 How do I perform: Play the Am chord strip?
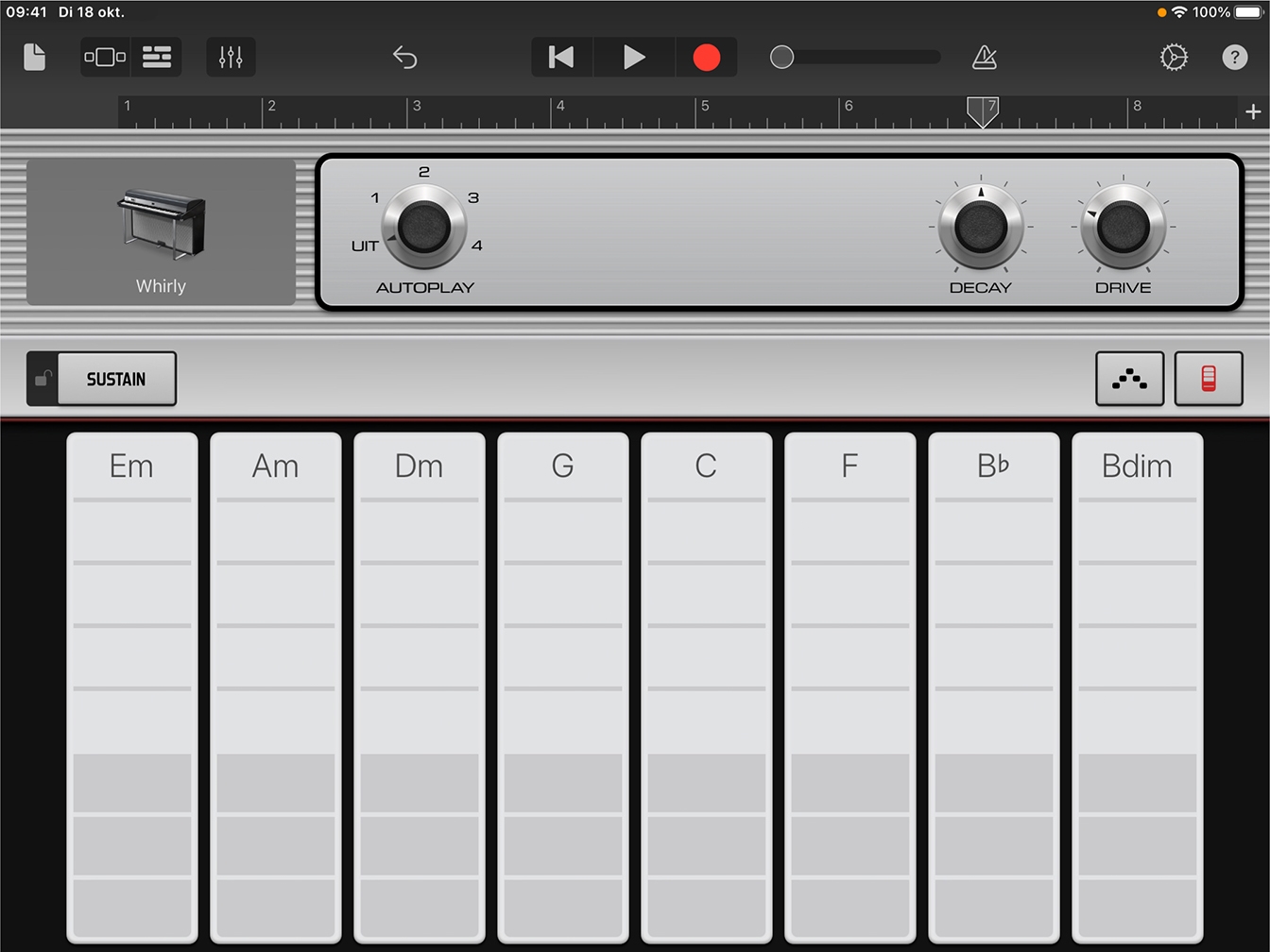click(x=275, y=688)
